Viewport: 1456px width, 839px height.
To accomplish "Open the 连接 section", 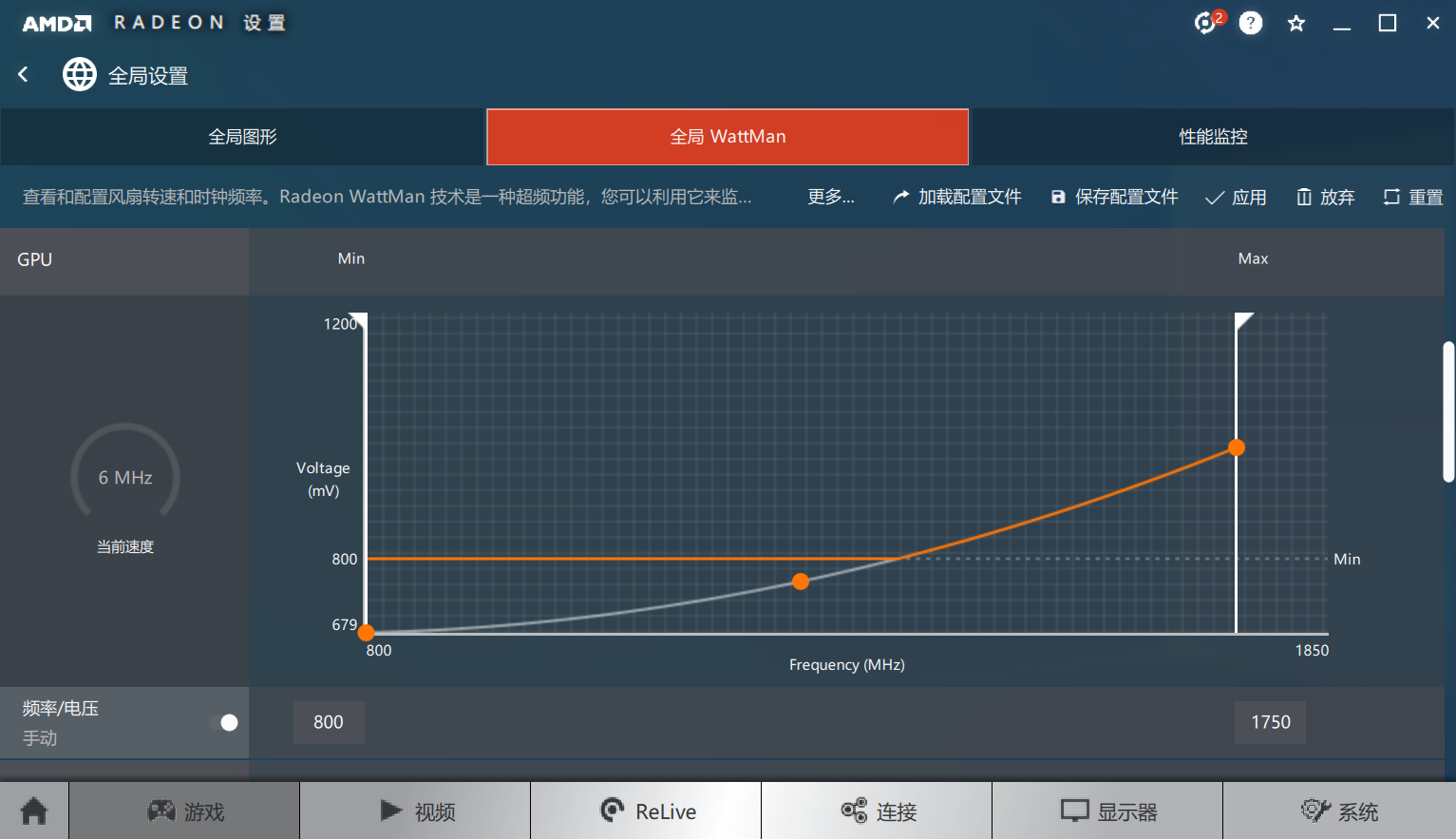I will click(877, 810).
